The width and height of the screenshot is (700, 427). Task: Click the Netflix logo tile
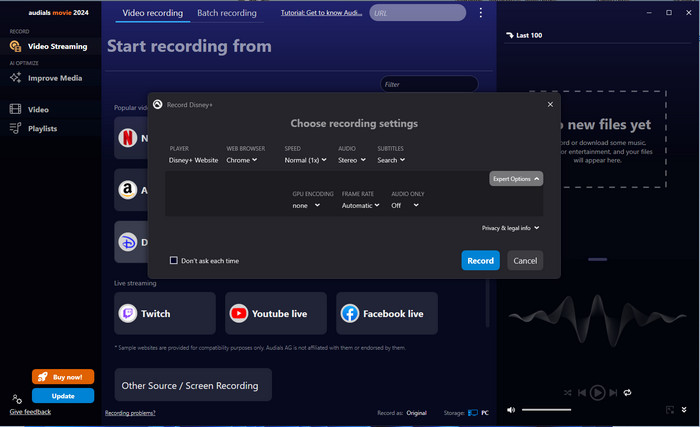128,138
